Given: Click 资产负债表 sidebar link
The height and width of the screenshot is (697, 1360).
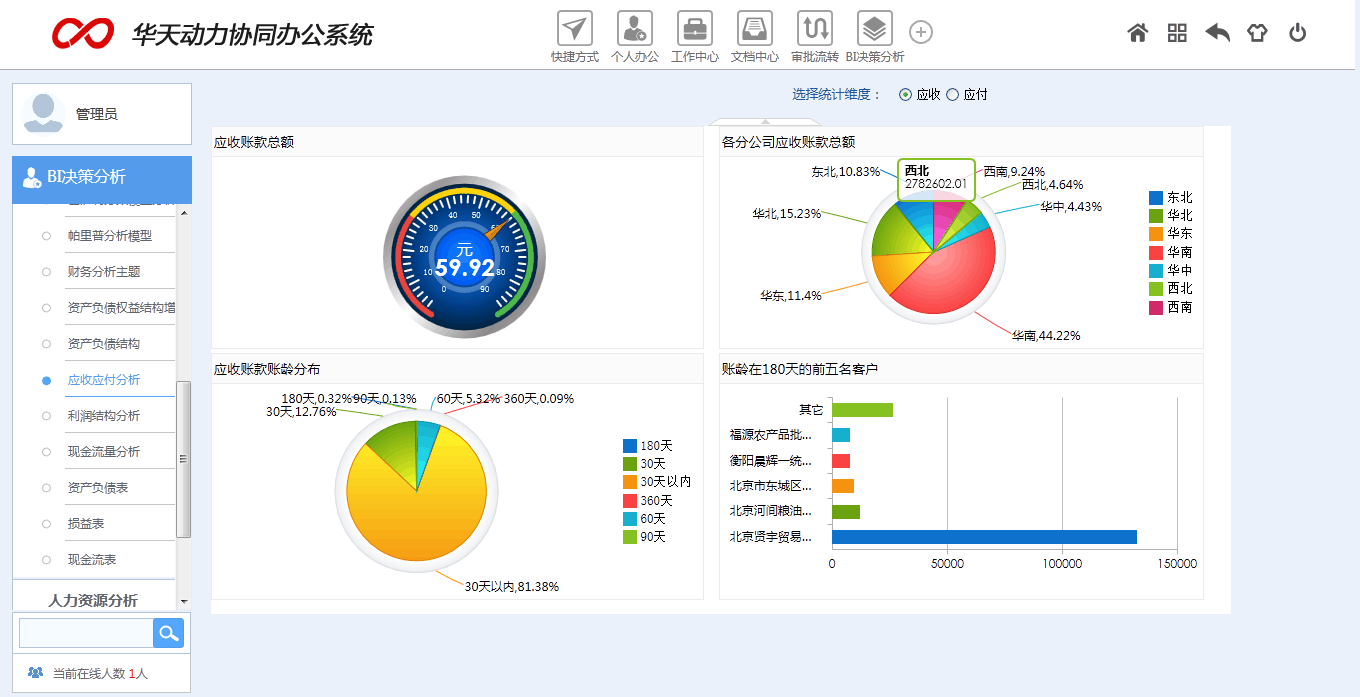Looking at the screenshot, I should click(98, 488).
